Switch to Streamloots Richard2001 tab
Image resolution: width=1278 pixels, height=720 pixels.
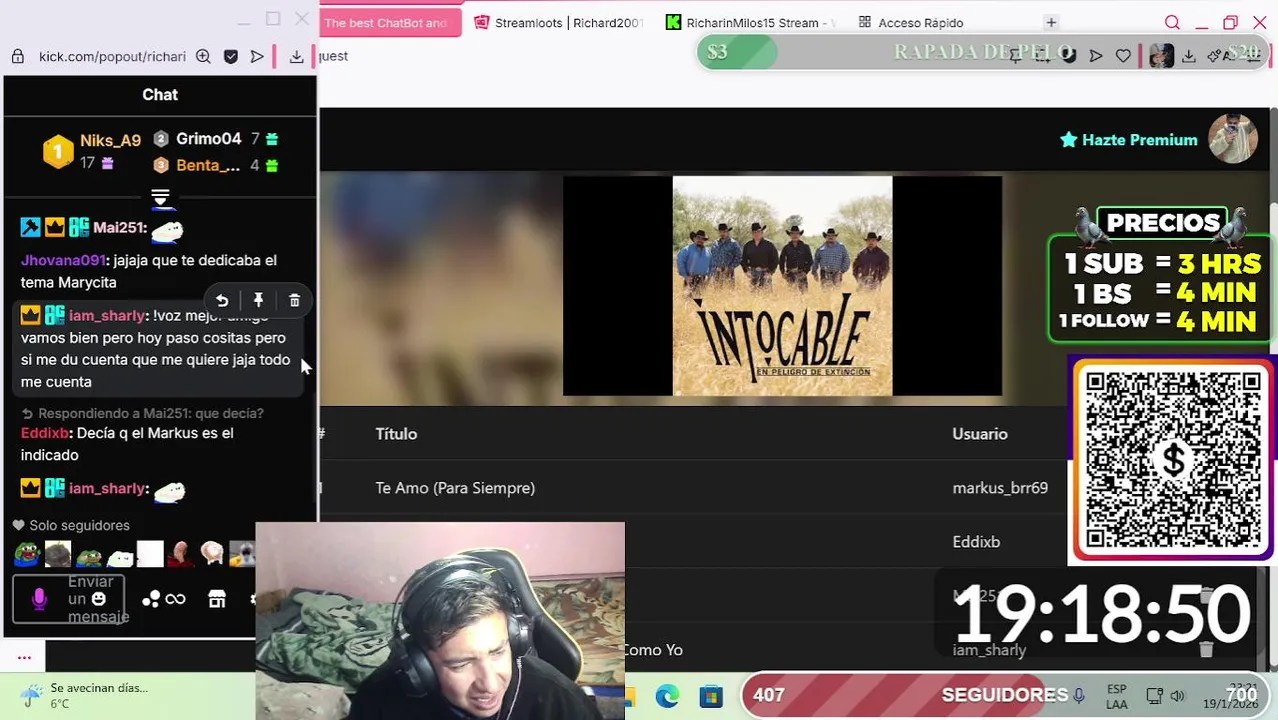tap(559, 22)
